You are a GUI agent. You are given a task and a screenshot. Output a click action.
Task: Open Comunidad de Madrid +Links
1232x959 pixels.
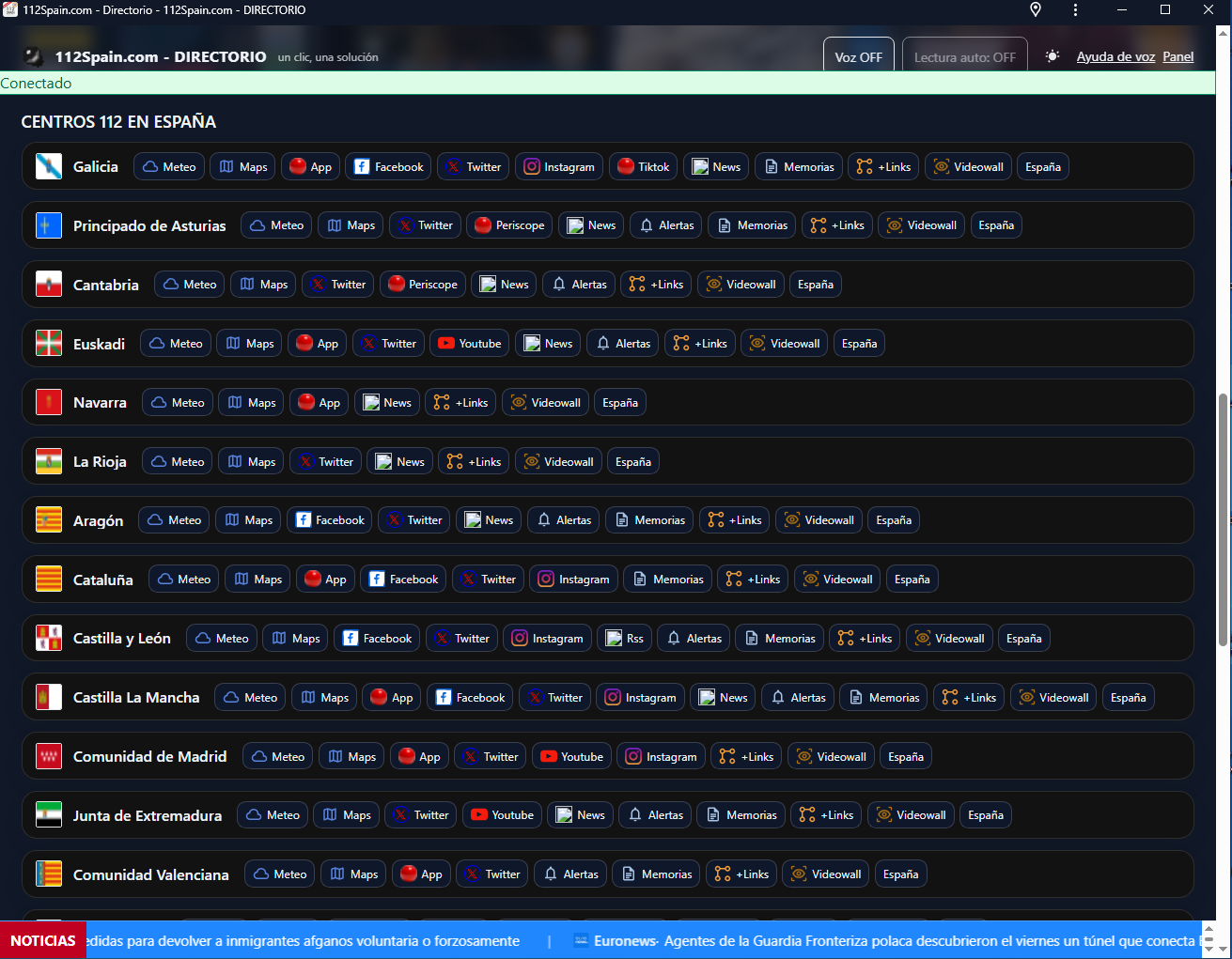[x=746, y=757]
